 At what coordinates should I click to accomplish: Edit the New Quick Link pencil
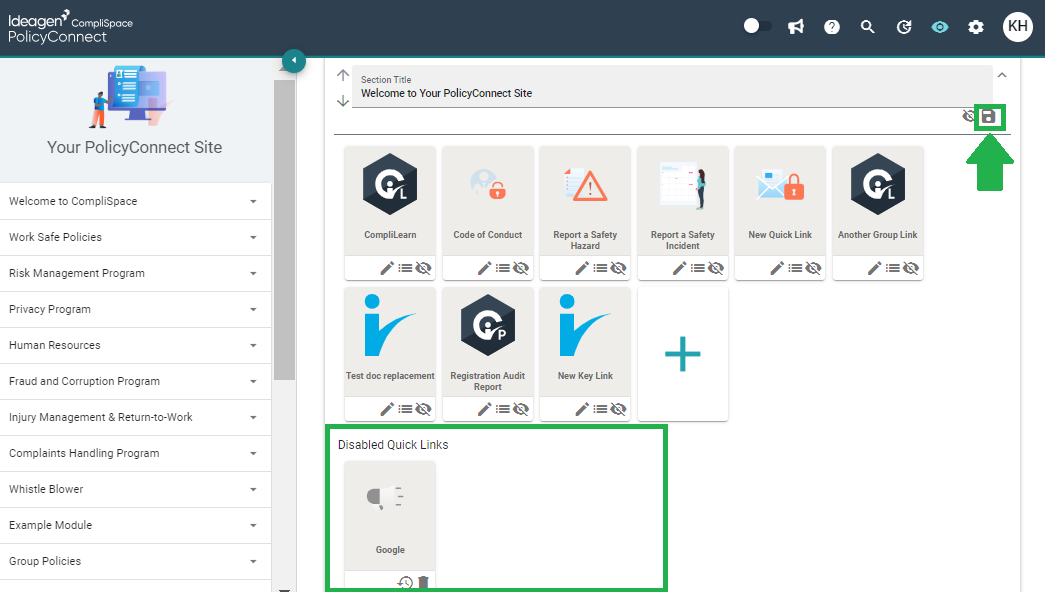point(777,268)
